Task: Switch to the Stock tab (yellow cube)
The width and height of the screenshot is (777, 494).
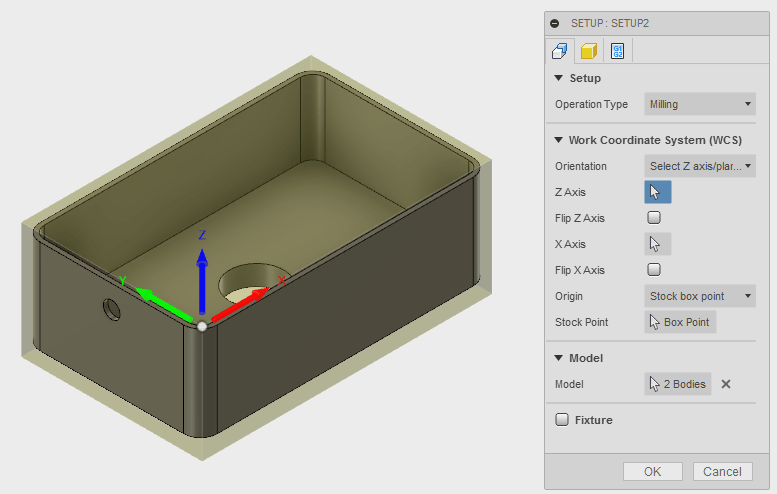Action: (x=589, y=51)
